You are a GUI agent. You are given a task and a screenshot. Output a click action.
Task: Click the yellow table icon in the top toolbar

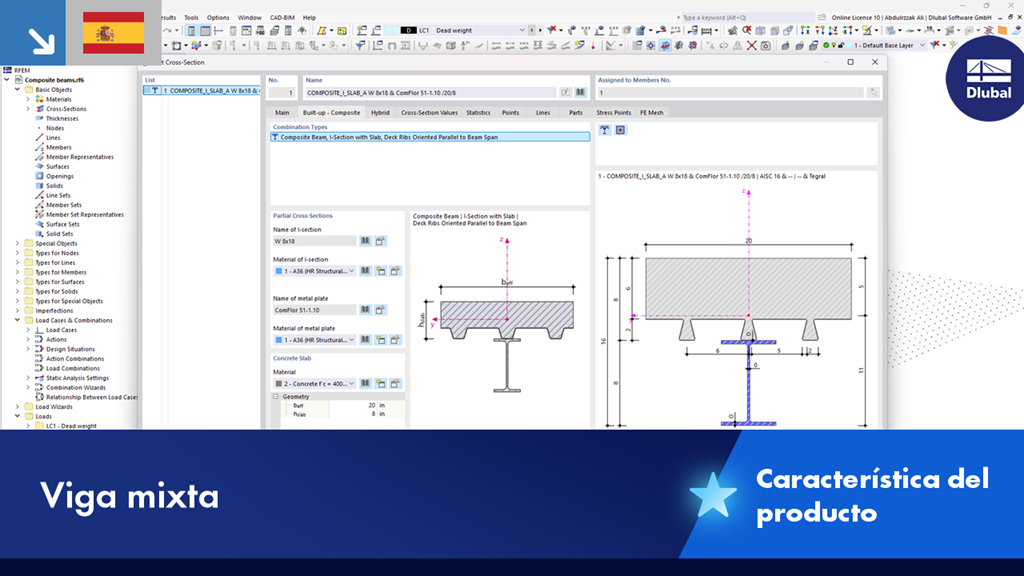click(x=342, y=31)
